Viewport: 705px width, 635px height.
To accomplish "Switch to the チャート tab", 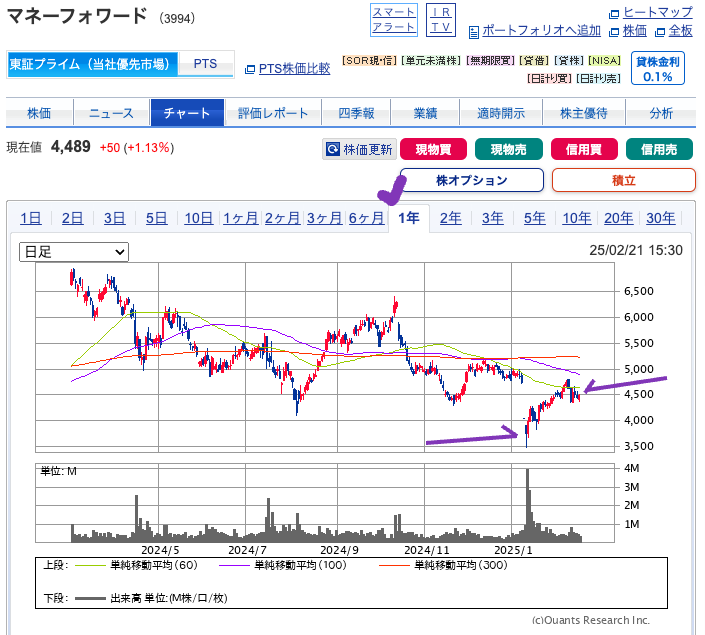I will [x=187, y=113].
